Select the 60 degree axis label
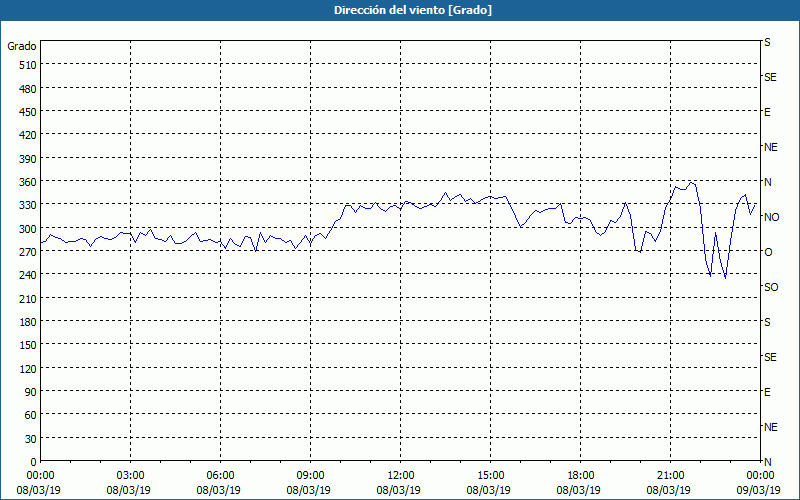 click(31, 415)
